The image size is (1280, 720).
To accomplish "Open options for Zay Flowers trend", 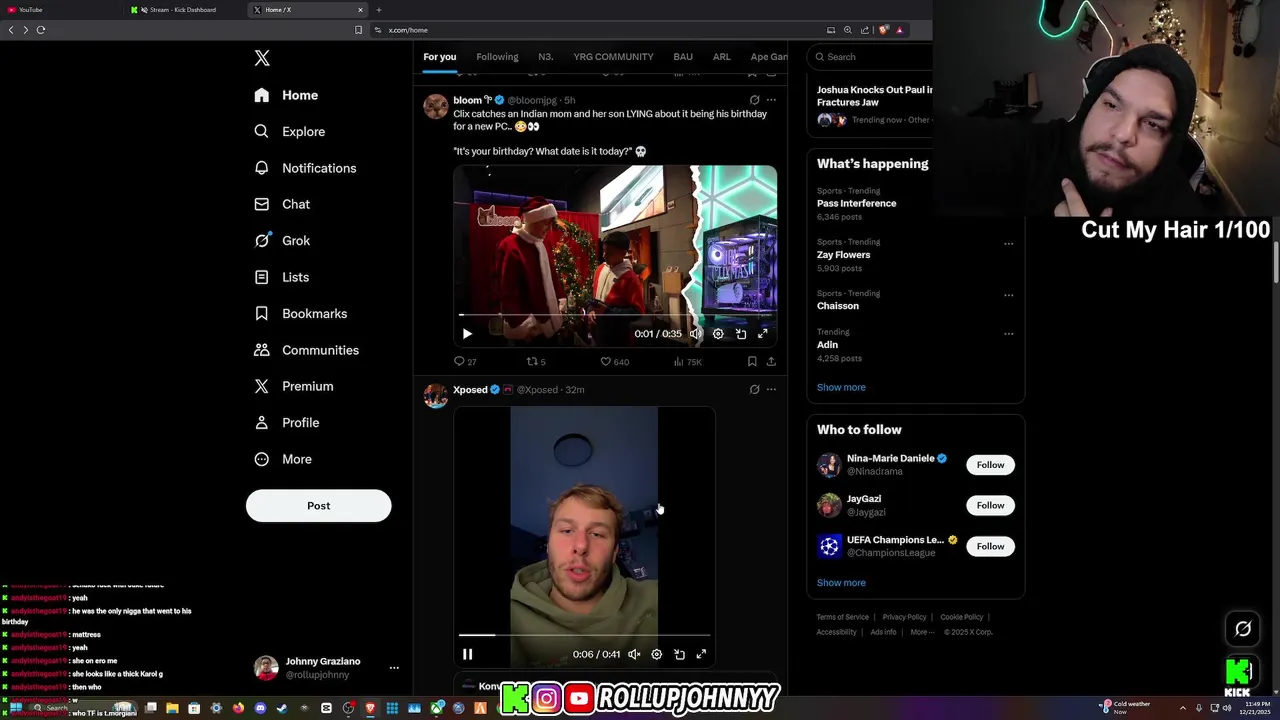I will tap(1008, 243).
